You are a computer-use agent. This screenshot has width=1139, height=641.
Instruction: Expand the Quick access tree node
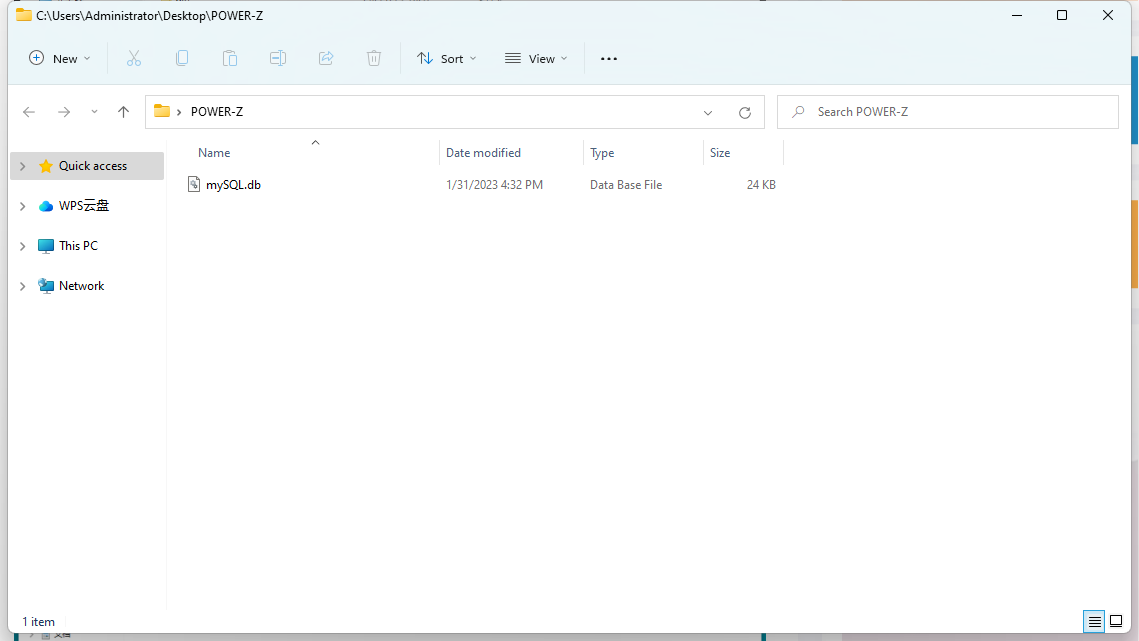(23, 166)
